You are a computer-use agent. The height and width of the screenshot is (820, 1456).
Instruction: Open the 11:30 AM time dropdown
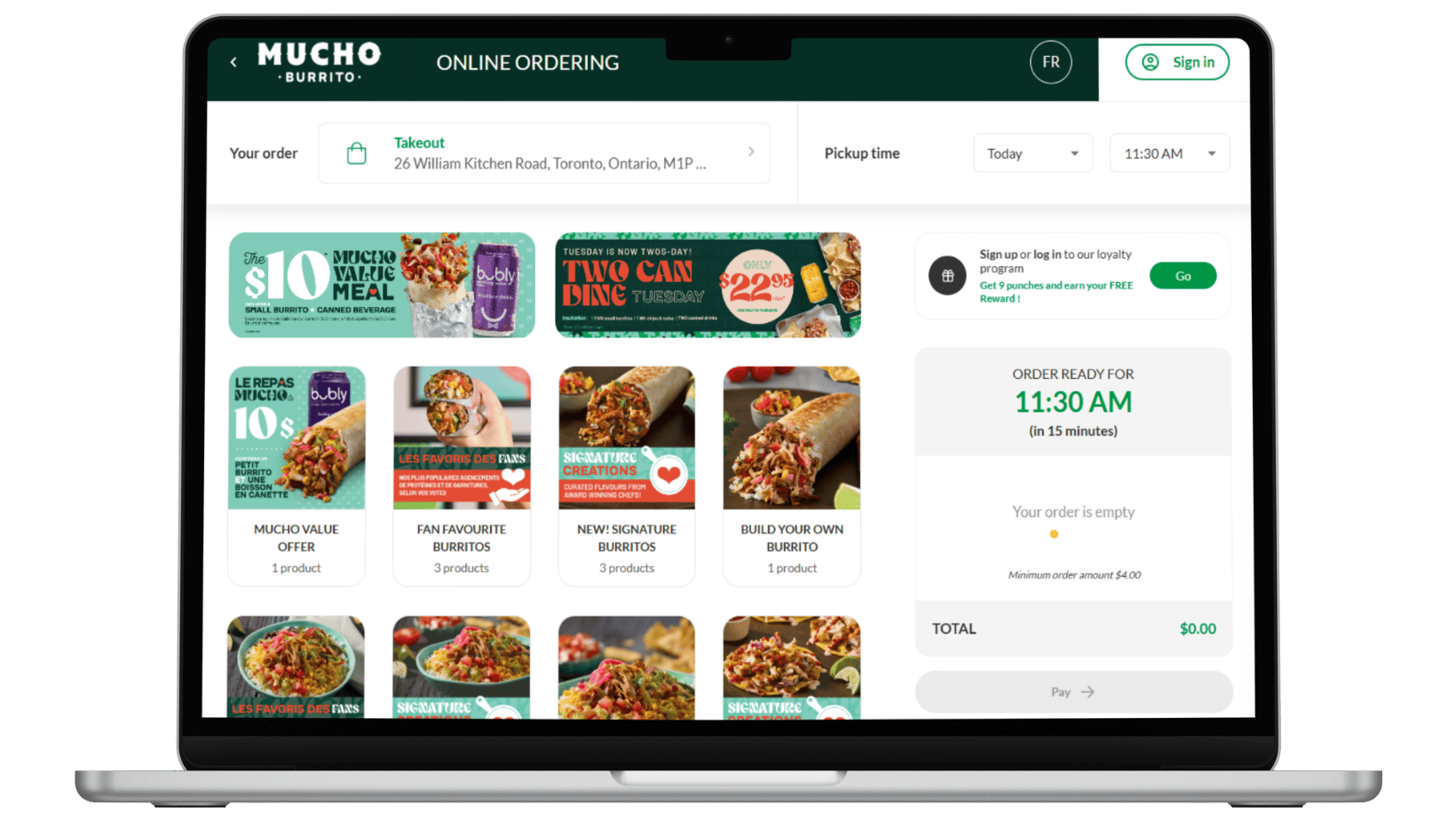tap(1169, 154)
